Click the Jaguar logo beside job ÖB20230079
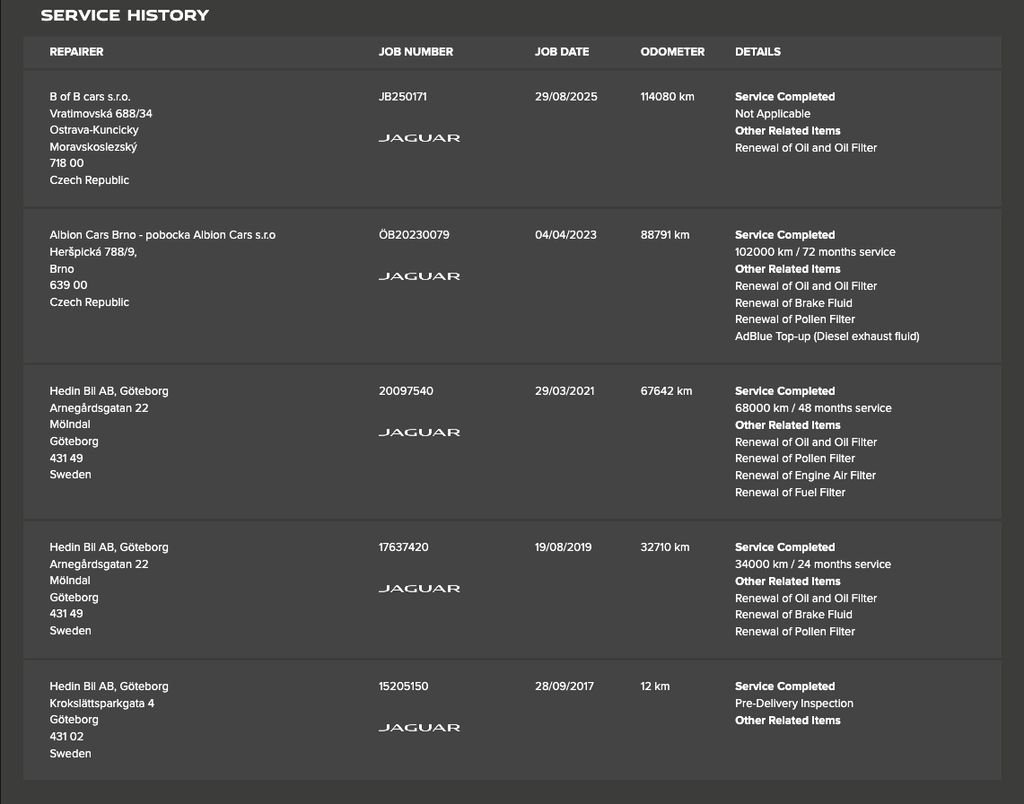Image resolution: width=1024 pixels, height=804 pixels. point(419,276)
